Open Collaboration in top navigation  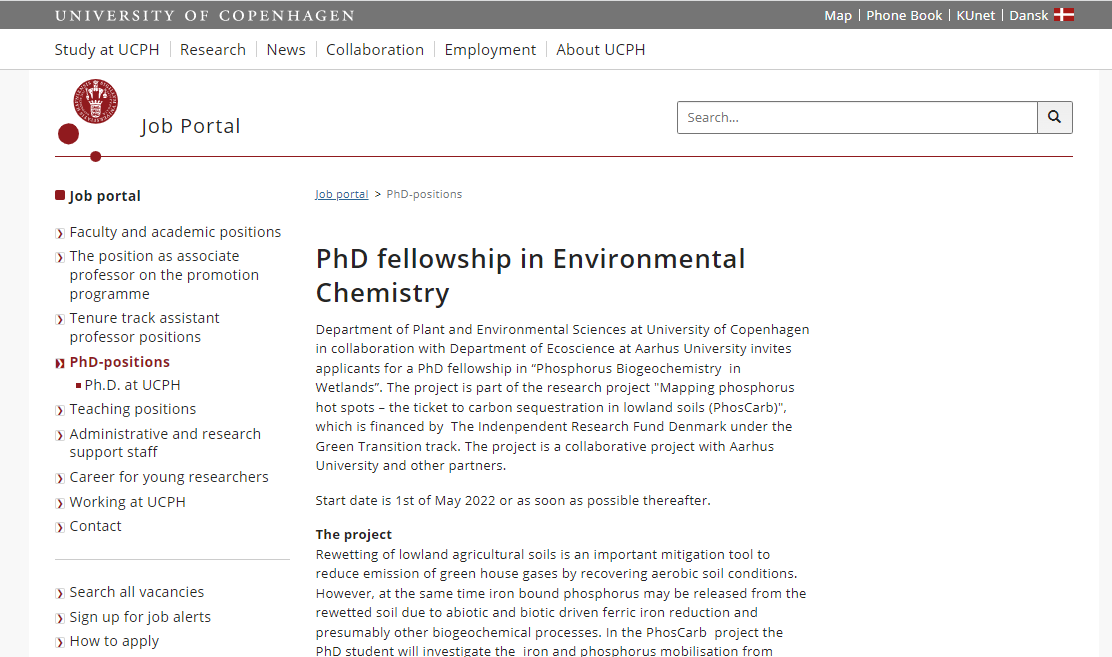tap(375, 50)
